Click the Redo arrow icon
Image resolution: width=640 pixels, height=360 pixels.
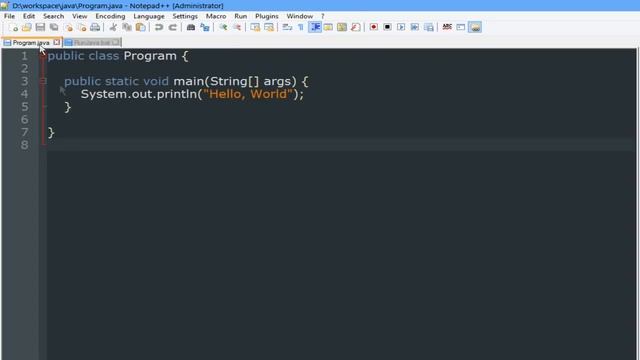173,27
